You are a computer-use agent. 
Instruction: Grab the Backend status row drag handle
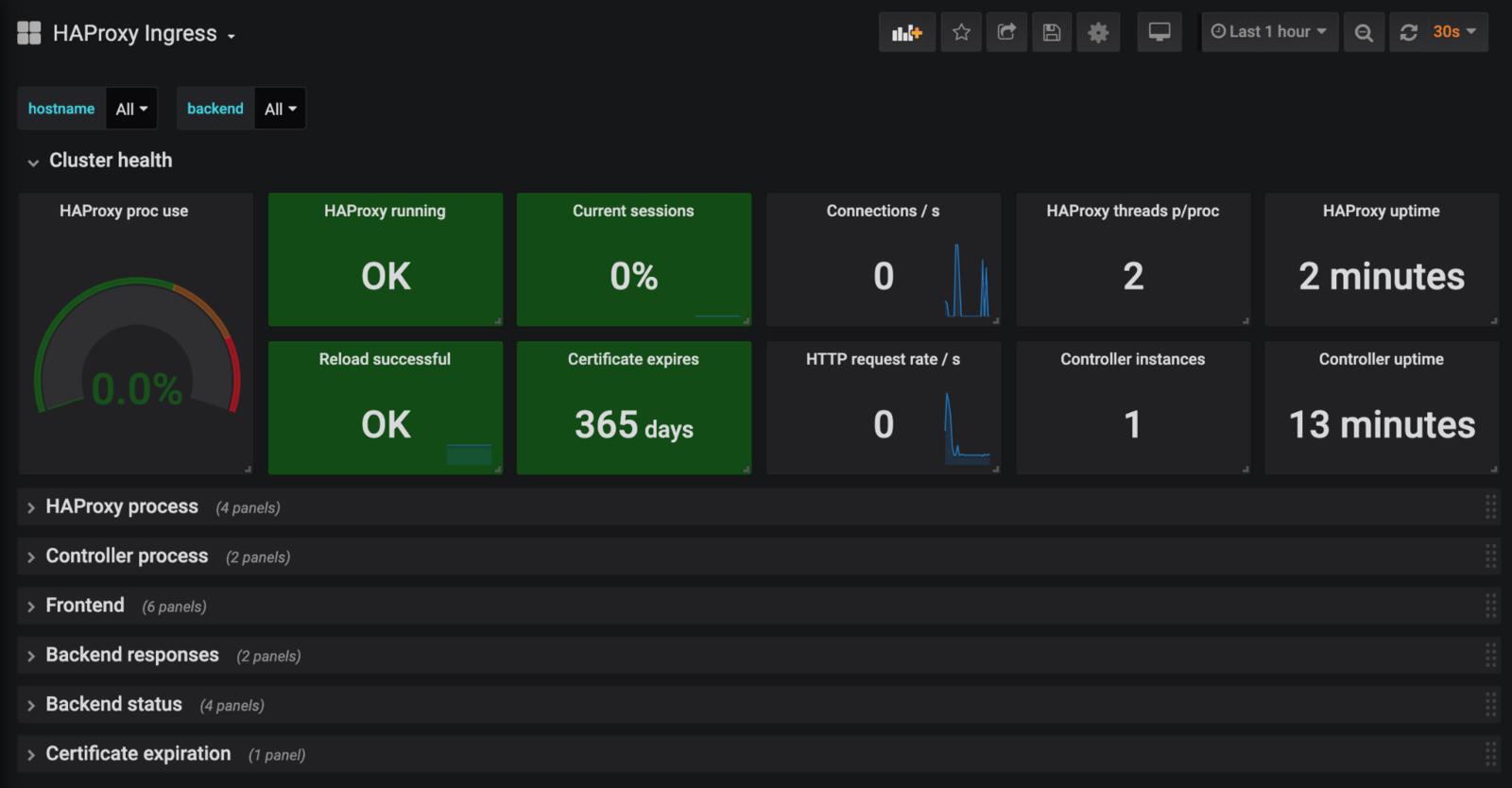pos(1490,704)
